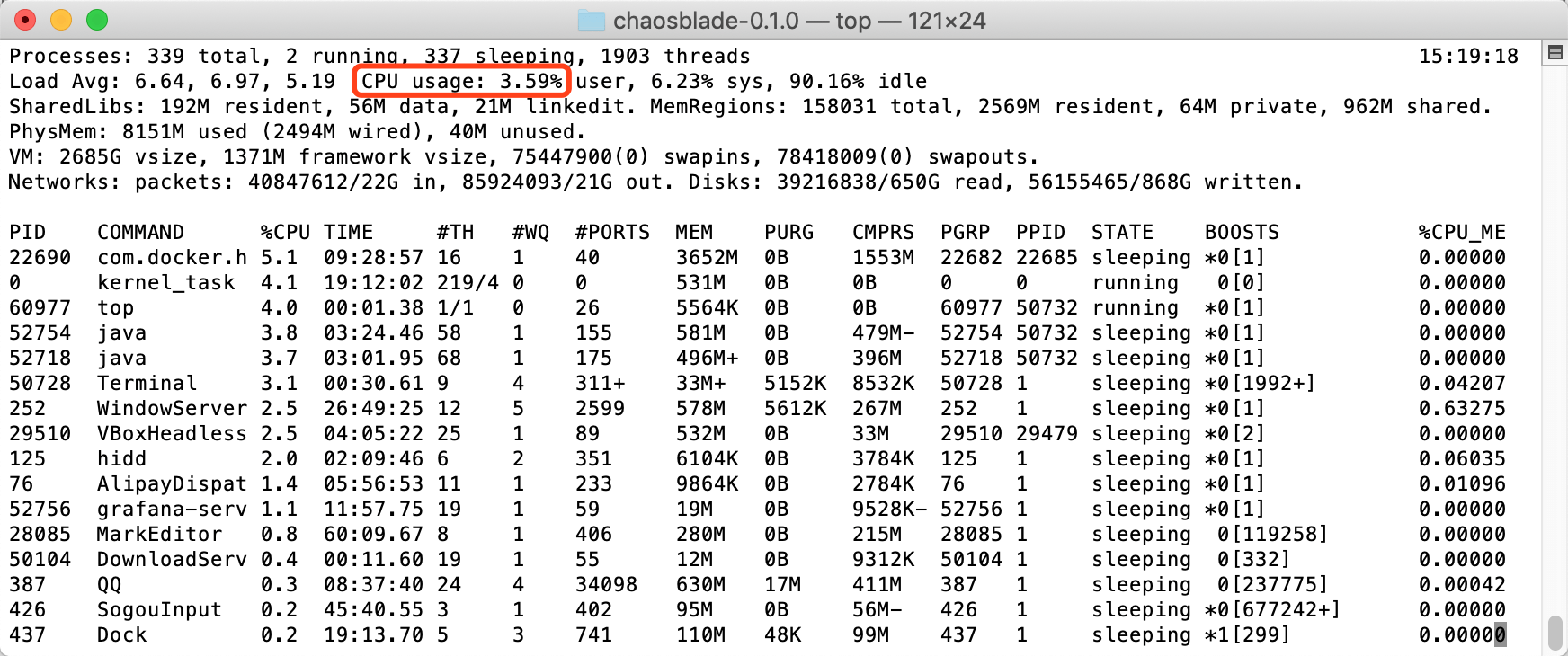Viewport: 1568px width, 656px height.
Task: Click PID 22690 in the first row
Action: tap(40, 258)
